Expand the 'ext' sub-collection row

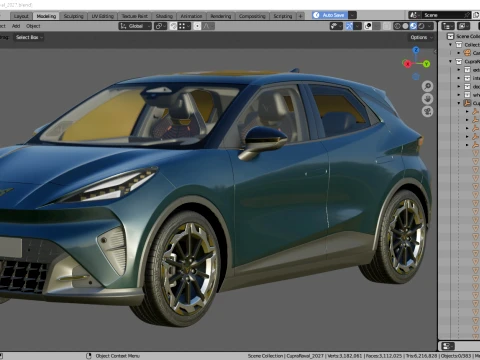pos(459,70)
